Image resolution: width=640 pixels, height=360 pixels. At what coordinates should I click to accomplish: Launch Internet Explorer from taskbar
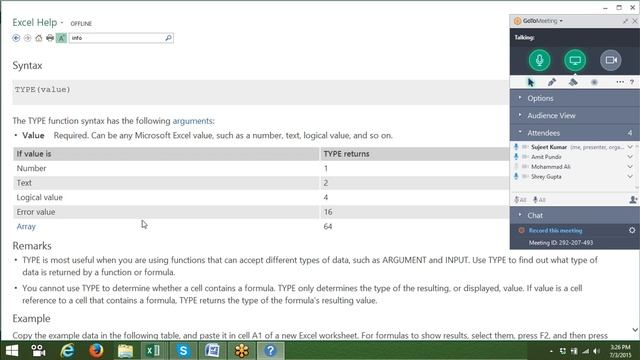coord(67,351)
